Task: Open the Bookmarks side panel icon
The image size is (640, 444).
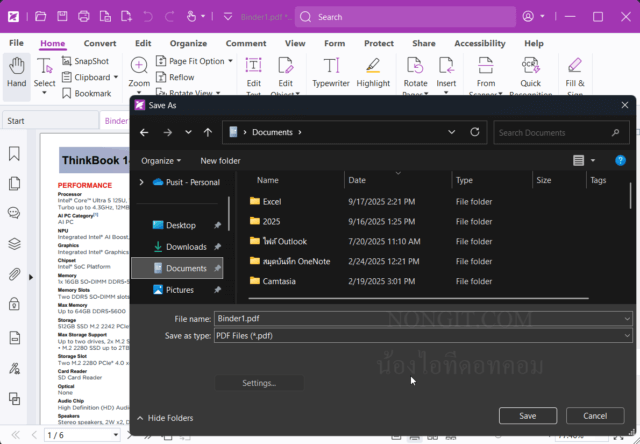Action: 14,154
